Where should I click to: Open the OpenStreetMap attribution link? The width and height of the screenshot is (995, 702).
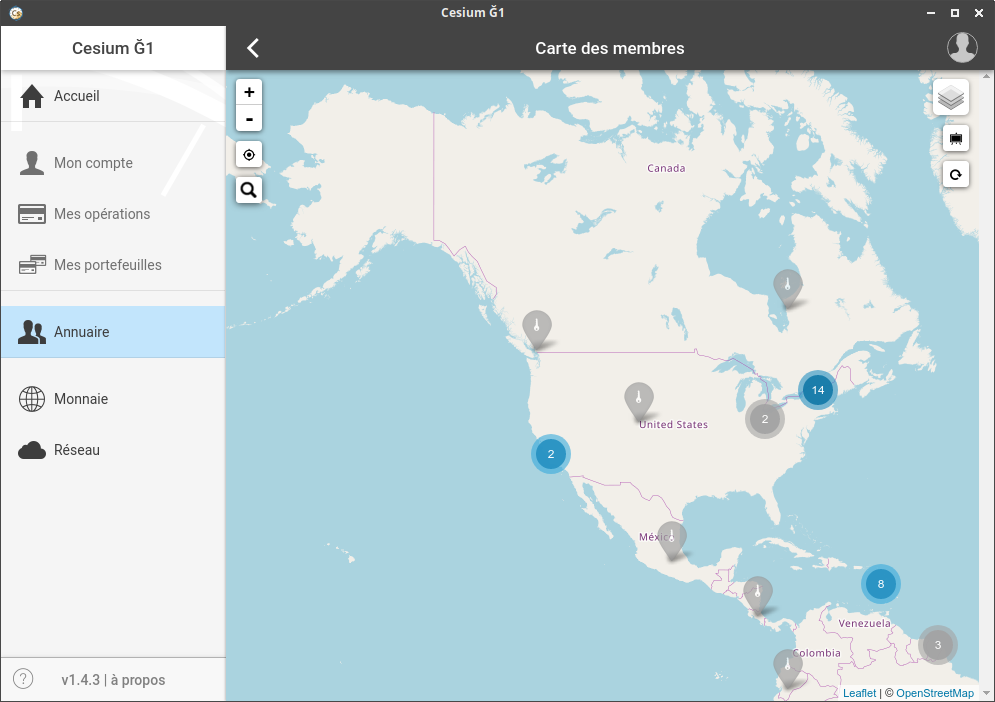pos(935,693)
